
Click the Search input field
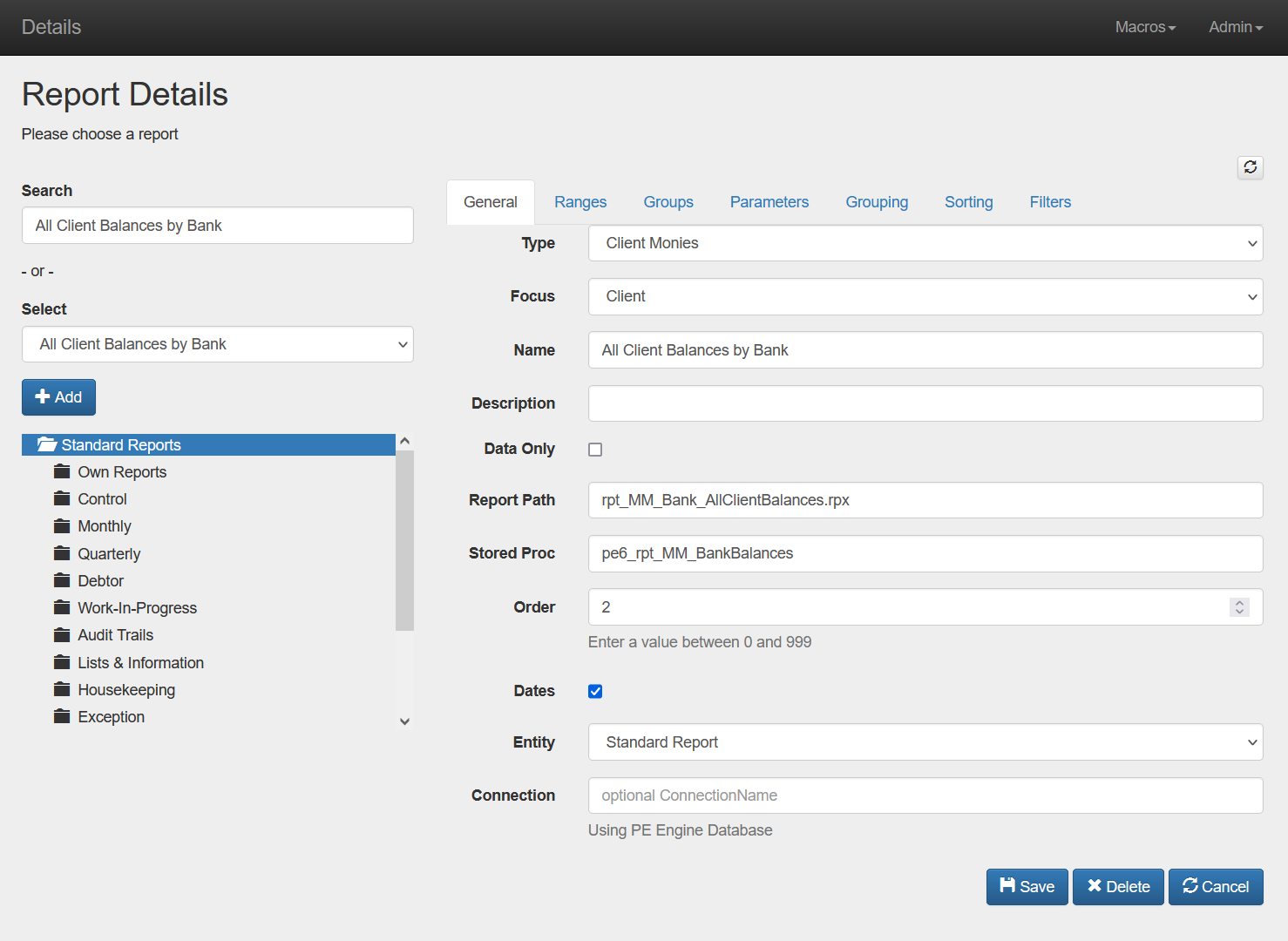click(x=218, y=226)
